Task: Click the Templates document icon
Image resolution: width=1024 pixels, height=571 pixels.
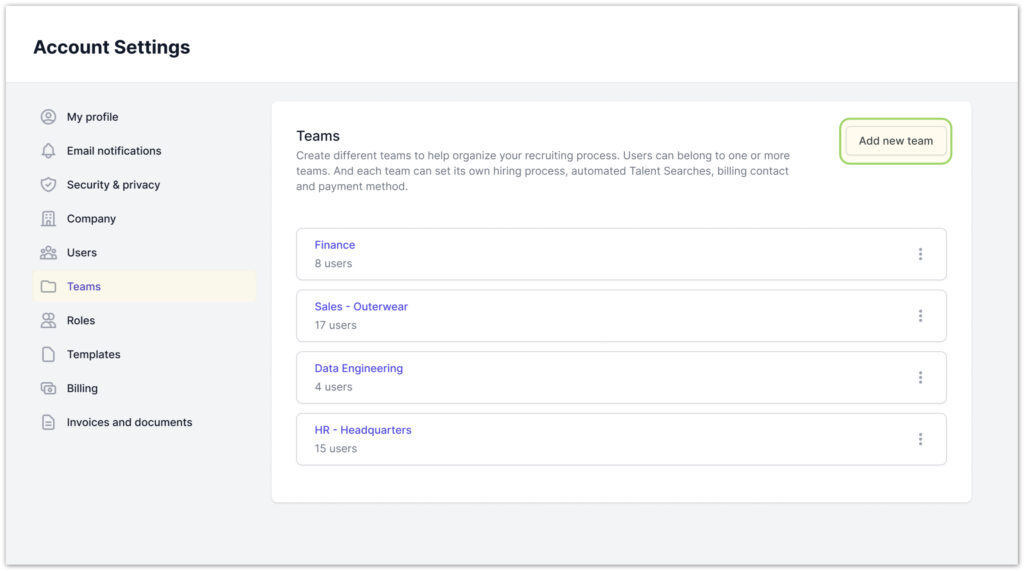Action: tap(48, 355)
